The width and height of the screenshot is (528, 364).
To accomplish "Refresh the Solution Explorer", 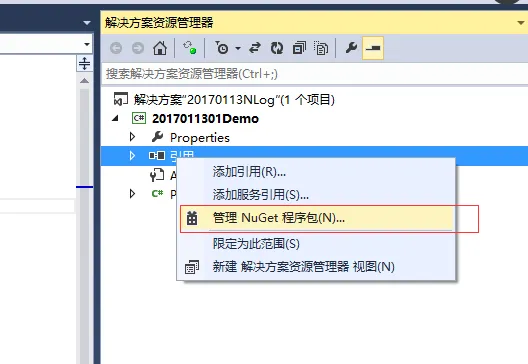I will coord(277,48).
